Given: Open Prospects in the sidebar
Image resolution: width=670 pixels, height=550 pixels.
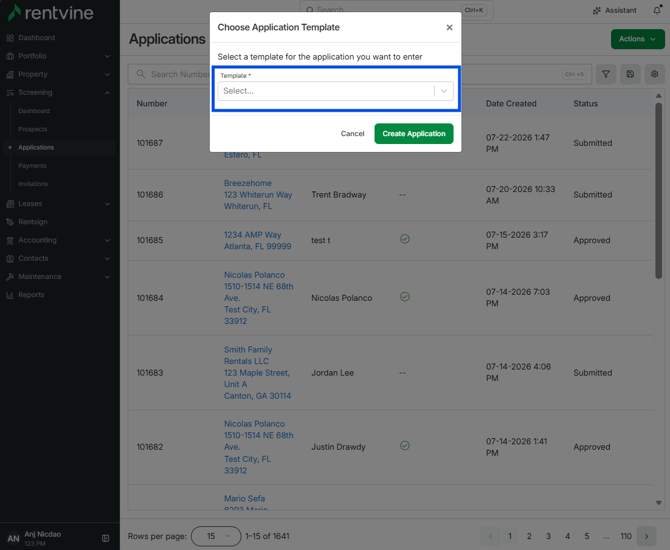Looking at the screenshot, I should (32, 129).
